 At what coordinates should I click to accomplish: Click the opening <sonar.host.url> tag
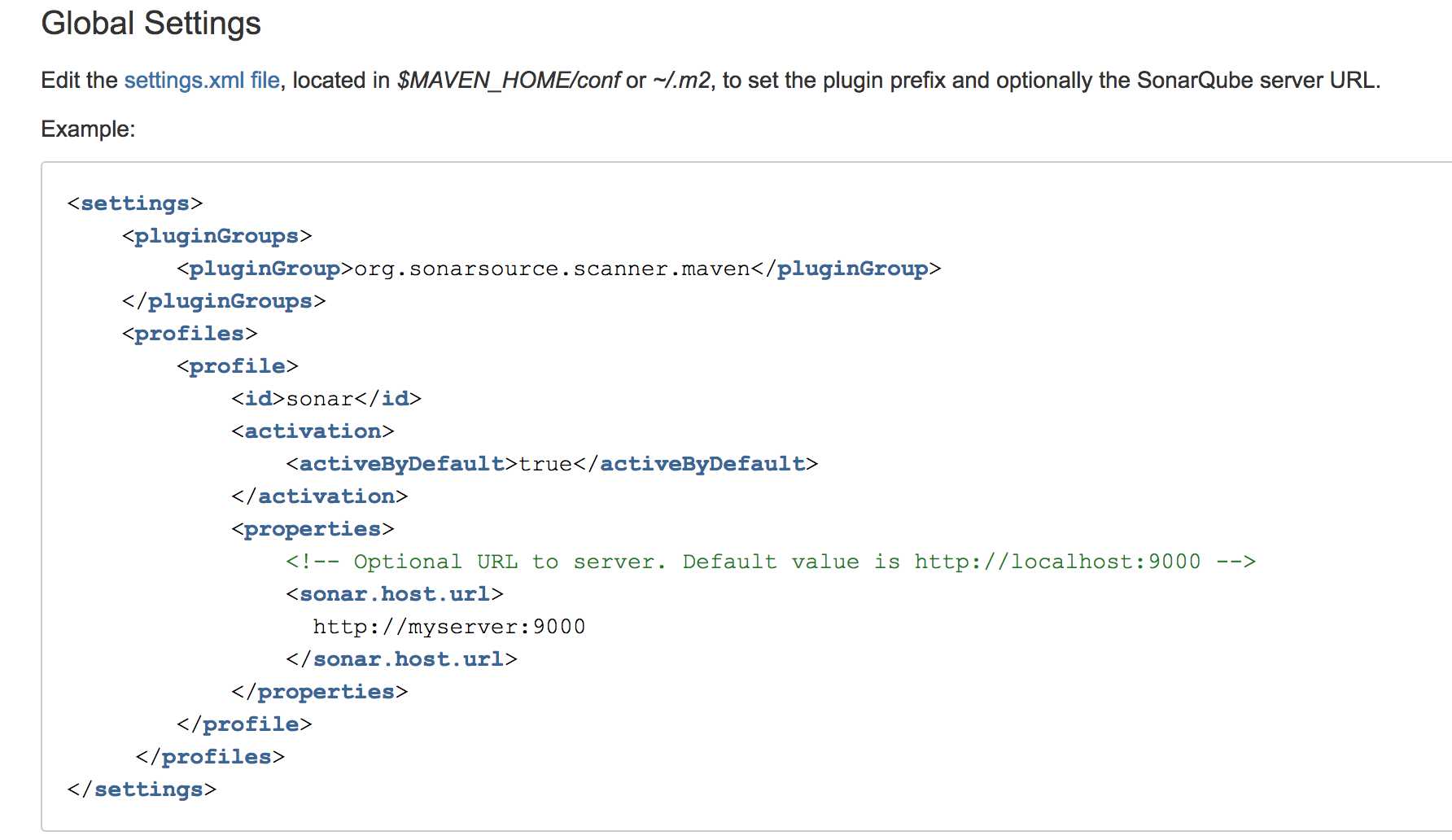(x=395, y=594)
